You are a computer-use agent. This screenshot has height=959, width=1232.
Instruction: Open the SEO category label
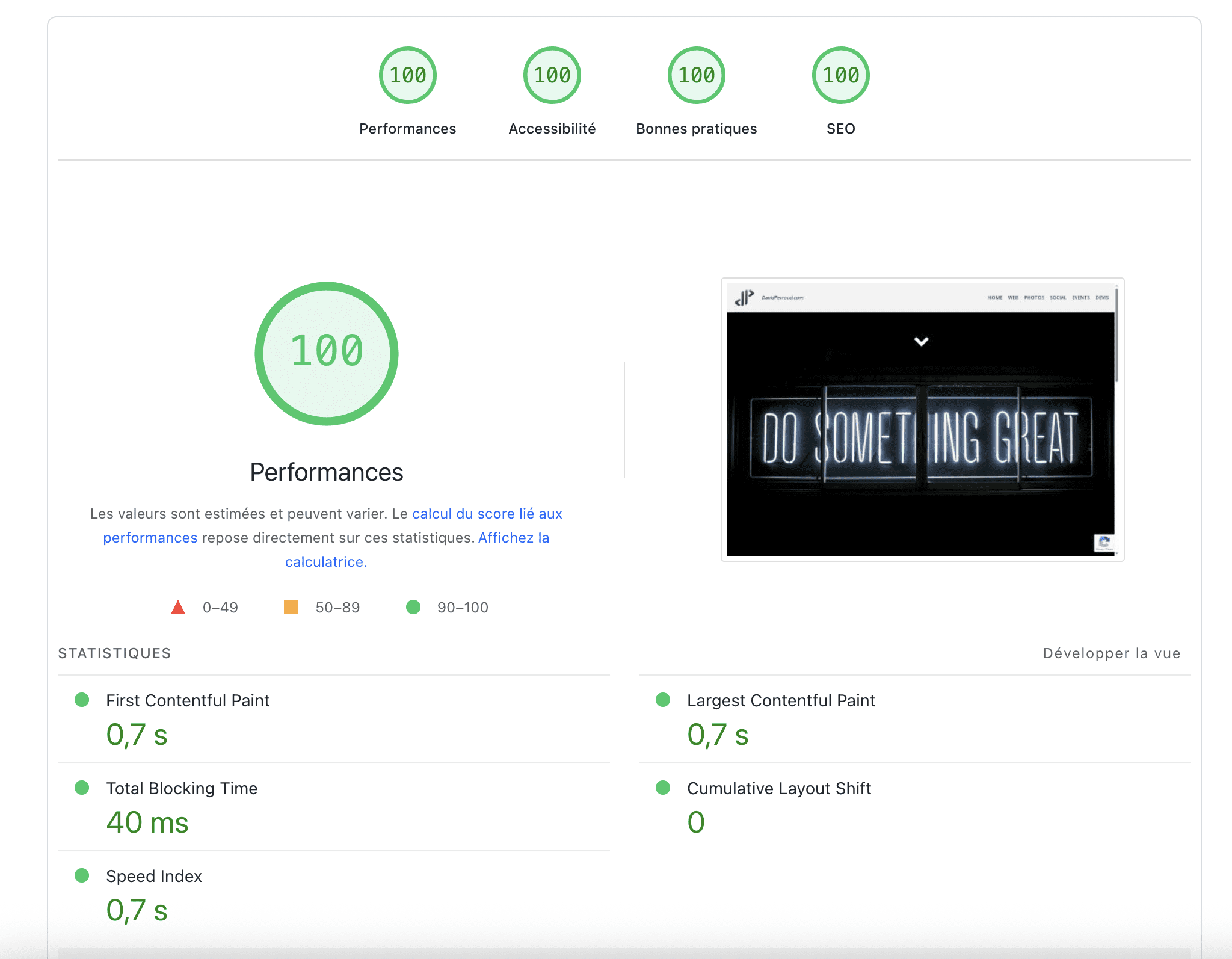point(841,129)
